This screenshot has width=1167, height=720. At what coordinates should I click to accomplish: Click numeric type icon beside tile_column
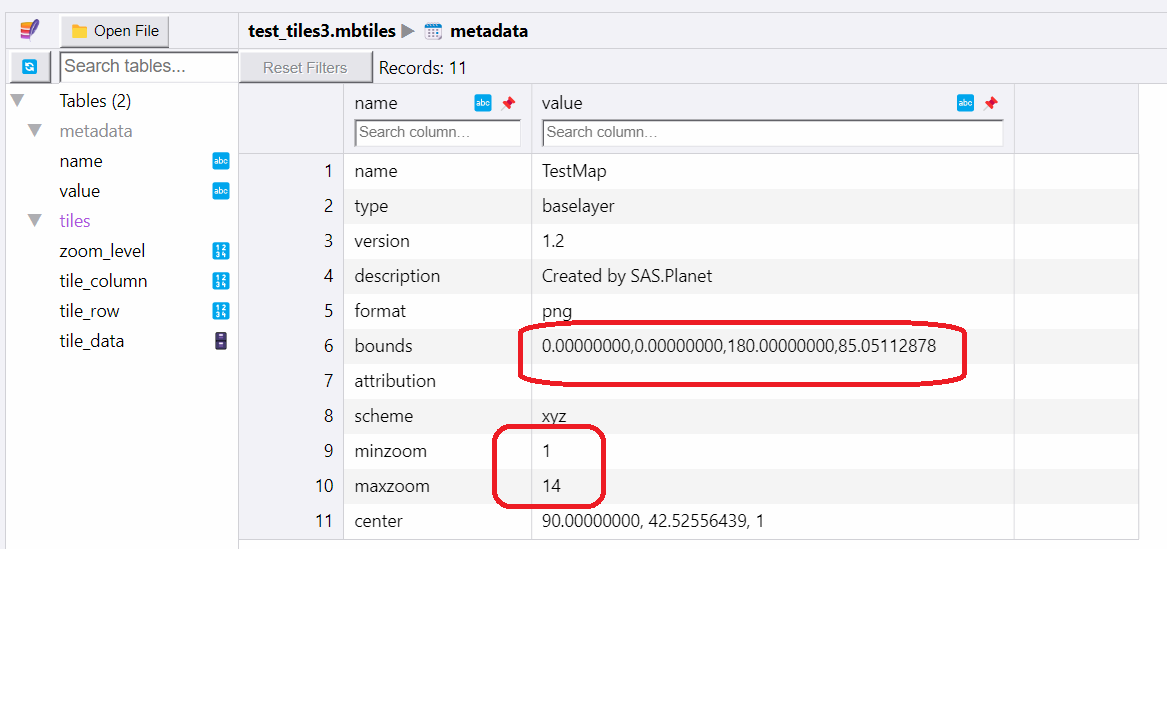pyautogui.click(x=221, y=281)
